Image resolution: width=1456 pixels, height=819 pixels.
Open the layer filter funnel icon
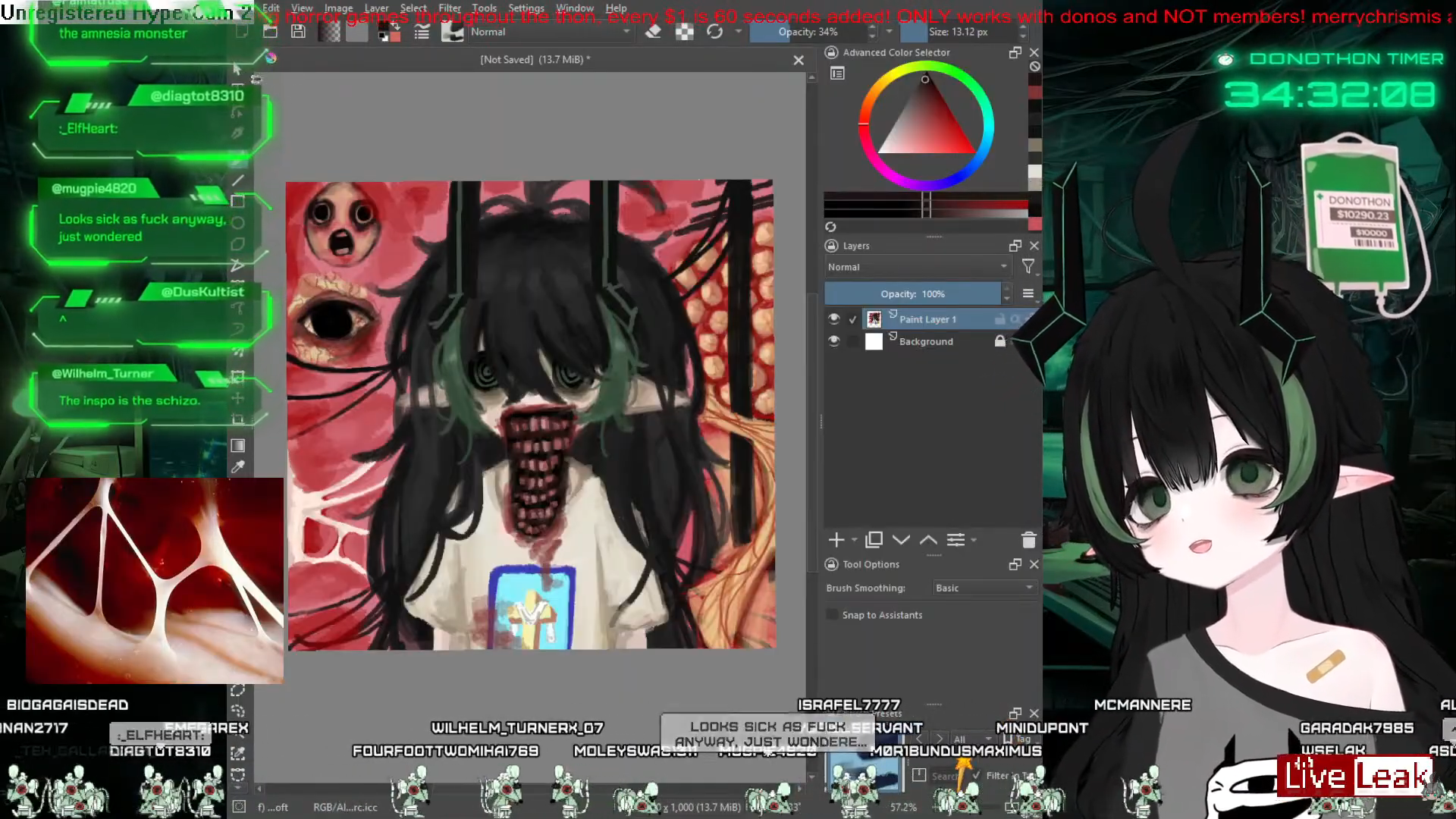pos(1028,267)
